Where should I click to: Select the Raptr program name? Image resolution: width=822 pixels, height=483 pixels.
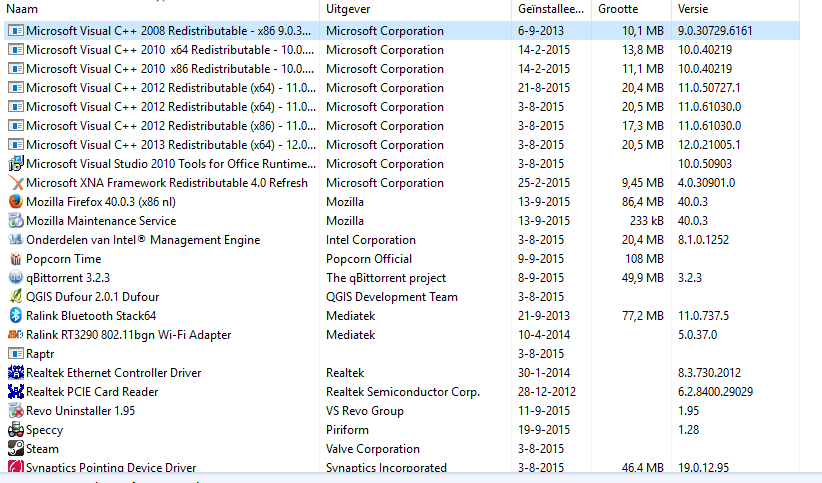click(40, 354)
